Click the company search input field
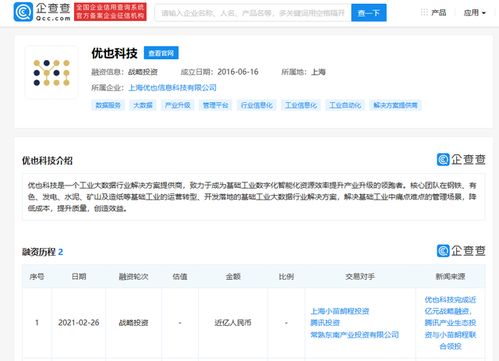The image size is (499, 361). coord(253,13)
